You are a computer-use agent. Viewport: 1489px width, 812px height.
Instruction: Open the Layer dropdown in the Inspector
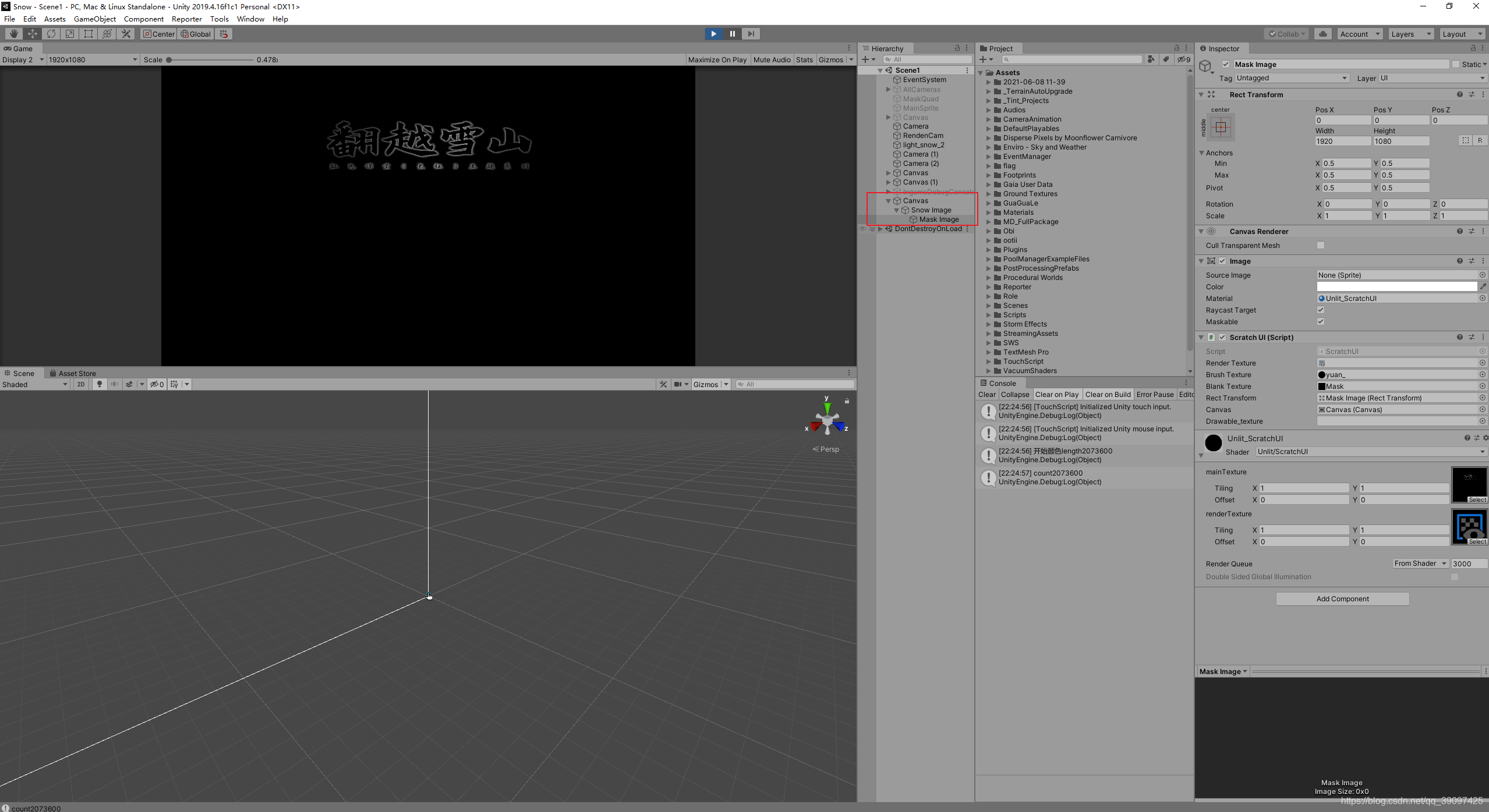[x=1433, y=77]
